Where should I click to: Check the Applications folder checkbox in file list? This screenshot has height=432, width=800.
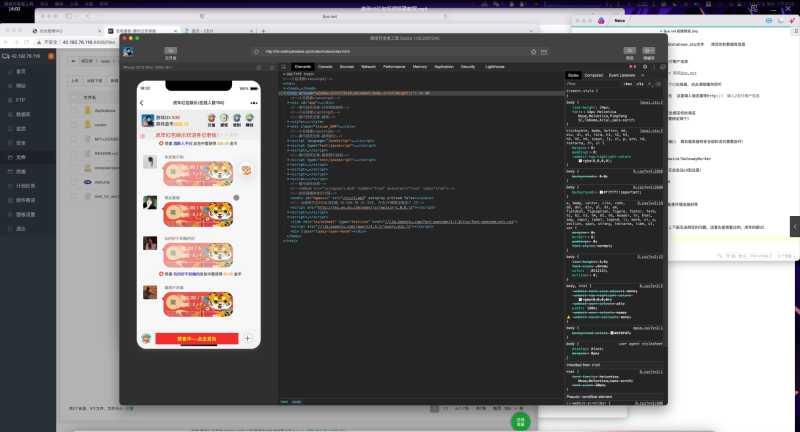[x=74, y=111]
